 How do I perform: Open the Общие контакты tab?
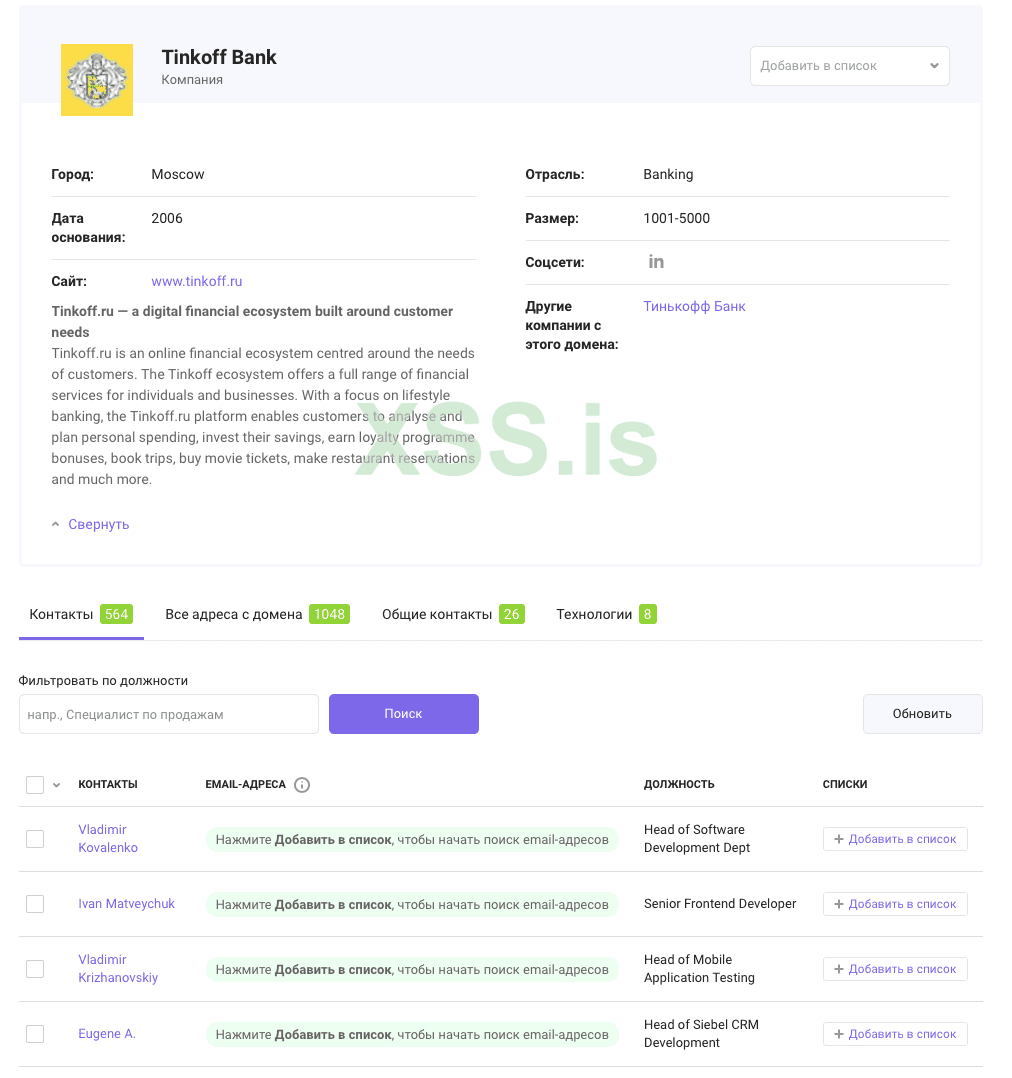click(x=453, y=615)
